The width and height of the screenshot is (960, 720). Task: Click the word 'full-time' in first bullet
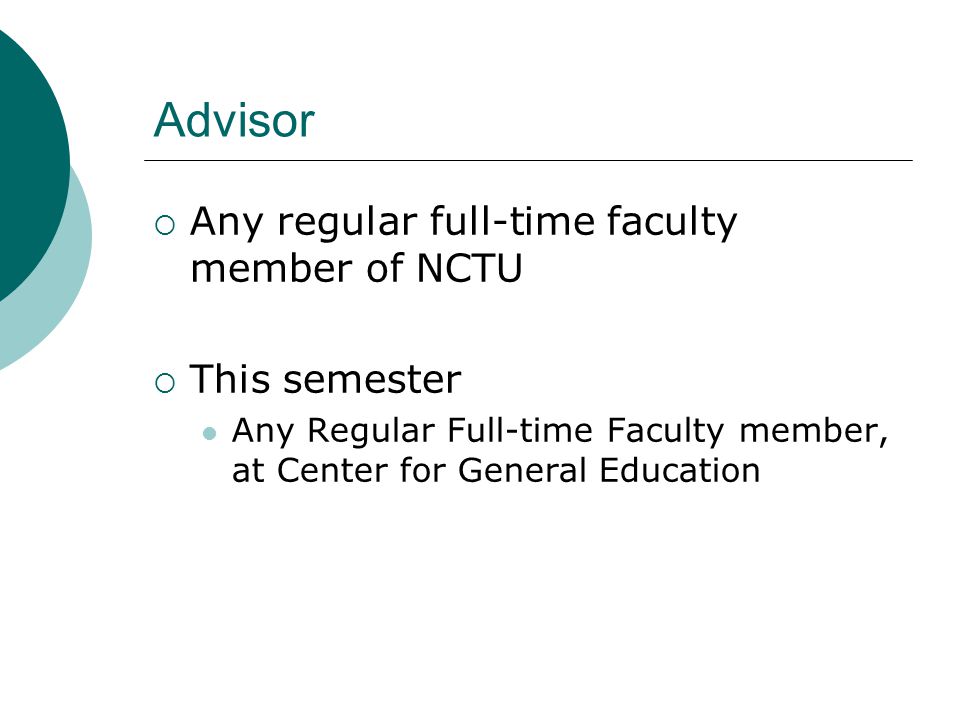point(512,221)
